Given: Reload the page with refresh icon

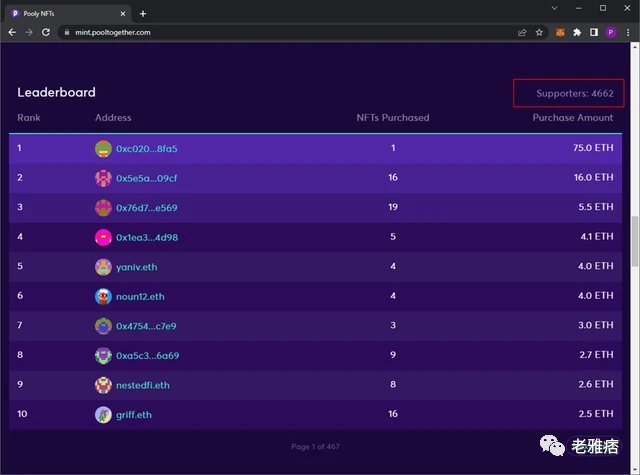Looking at the screenshot, I should (46, 32).
